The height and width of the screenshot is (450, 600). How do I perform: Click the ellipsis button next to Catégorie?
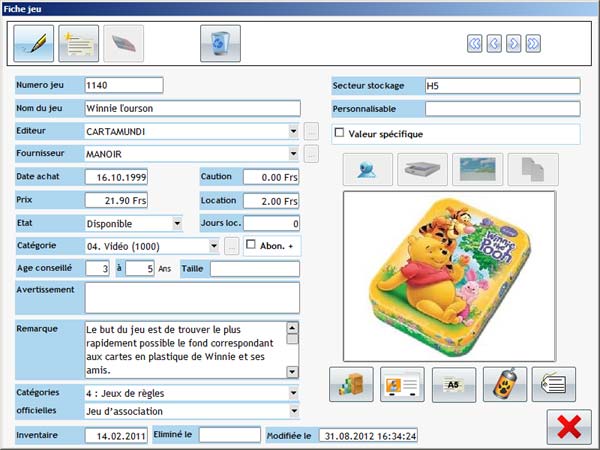232,246
